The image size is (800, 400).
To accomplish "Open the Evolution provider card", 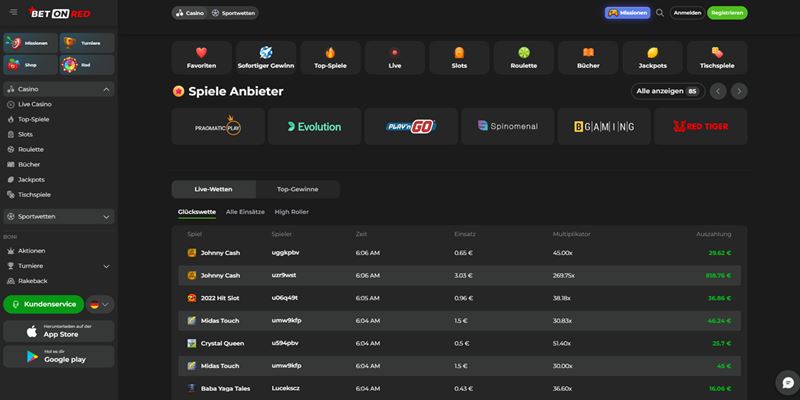I will [x=315, y=127].
